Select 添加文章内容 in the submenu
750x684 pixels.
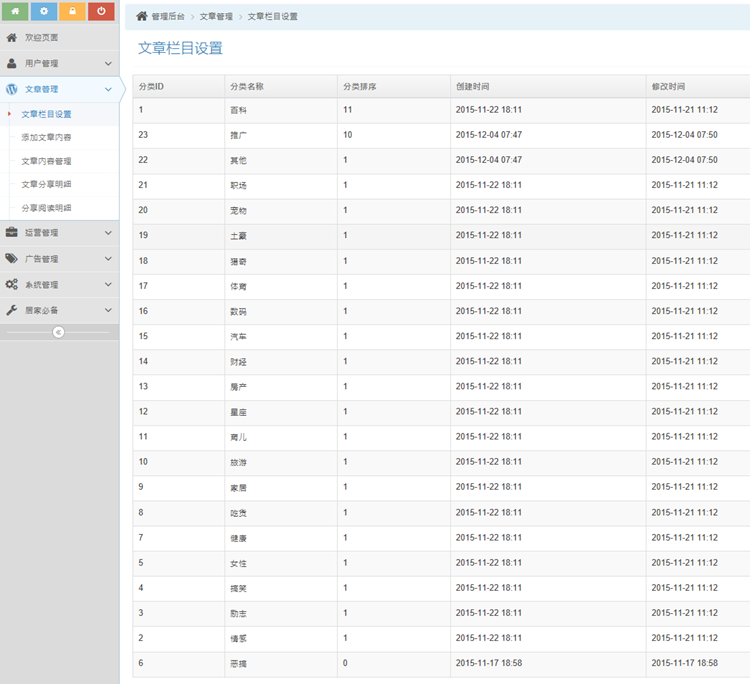coord(46,136)
